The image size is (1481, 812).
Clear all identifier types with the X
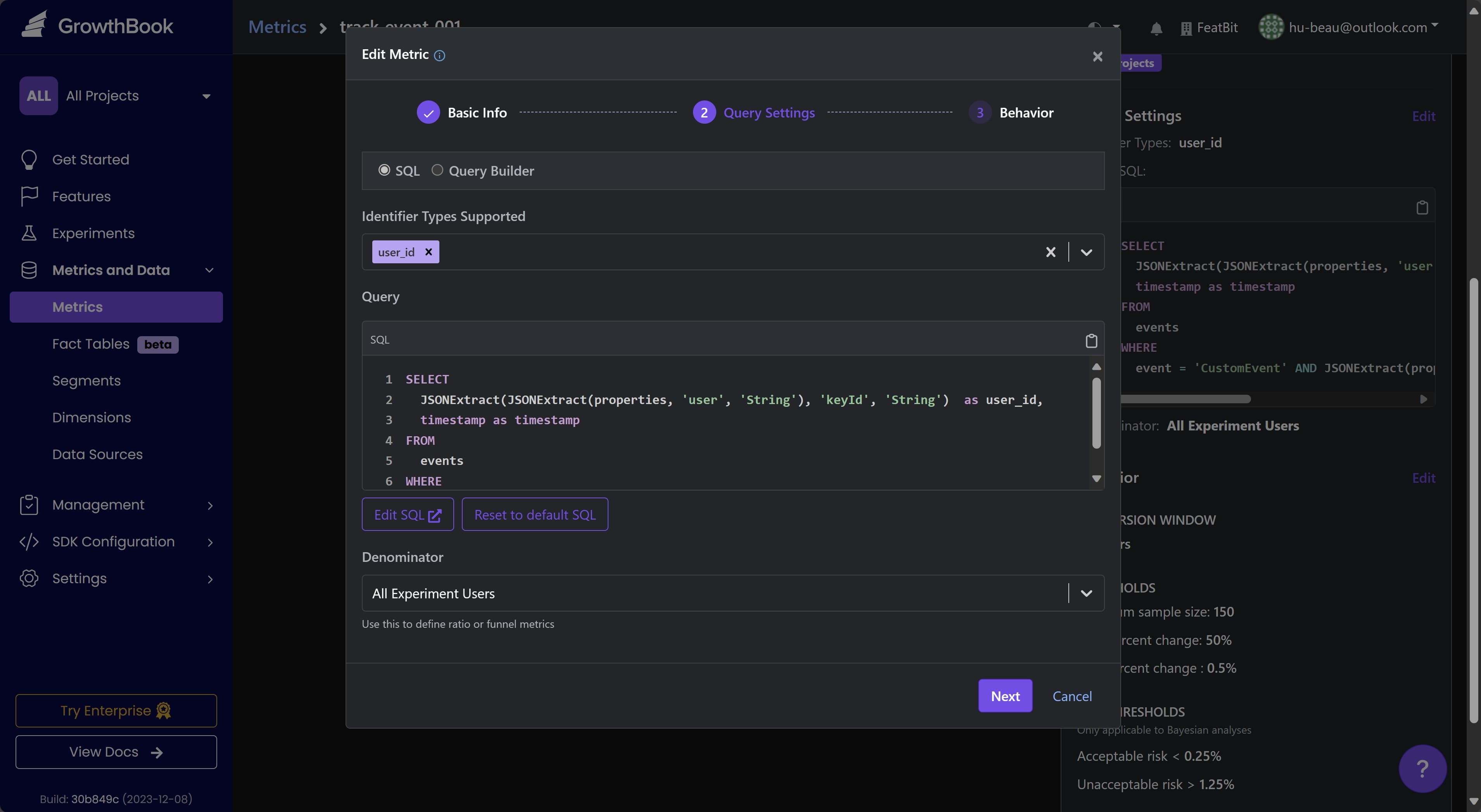pyautogui.click(x=1051, y=252)
